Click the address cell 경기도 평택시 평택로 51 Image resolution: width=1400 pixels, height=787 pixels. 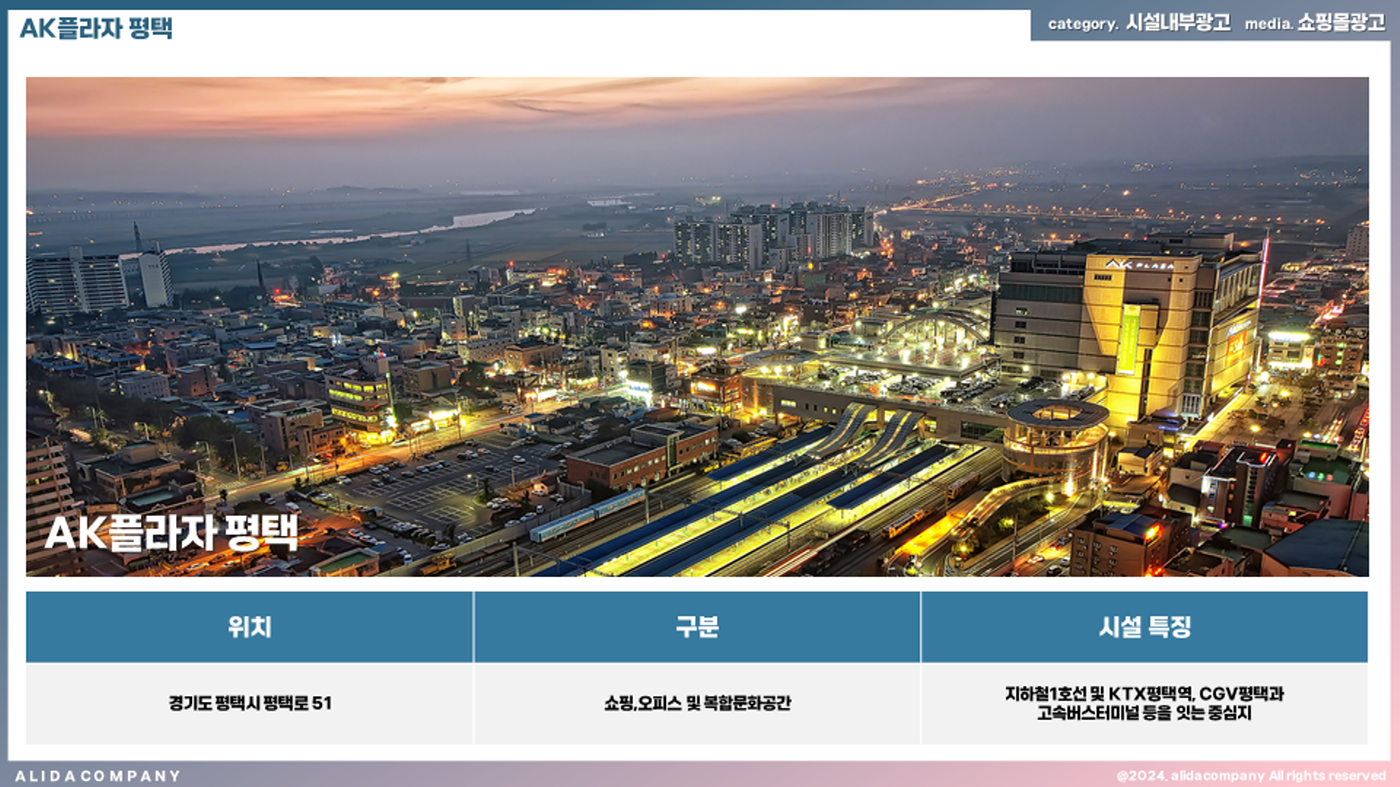point(249,703)
